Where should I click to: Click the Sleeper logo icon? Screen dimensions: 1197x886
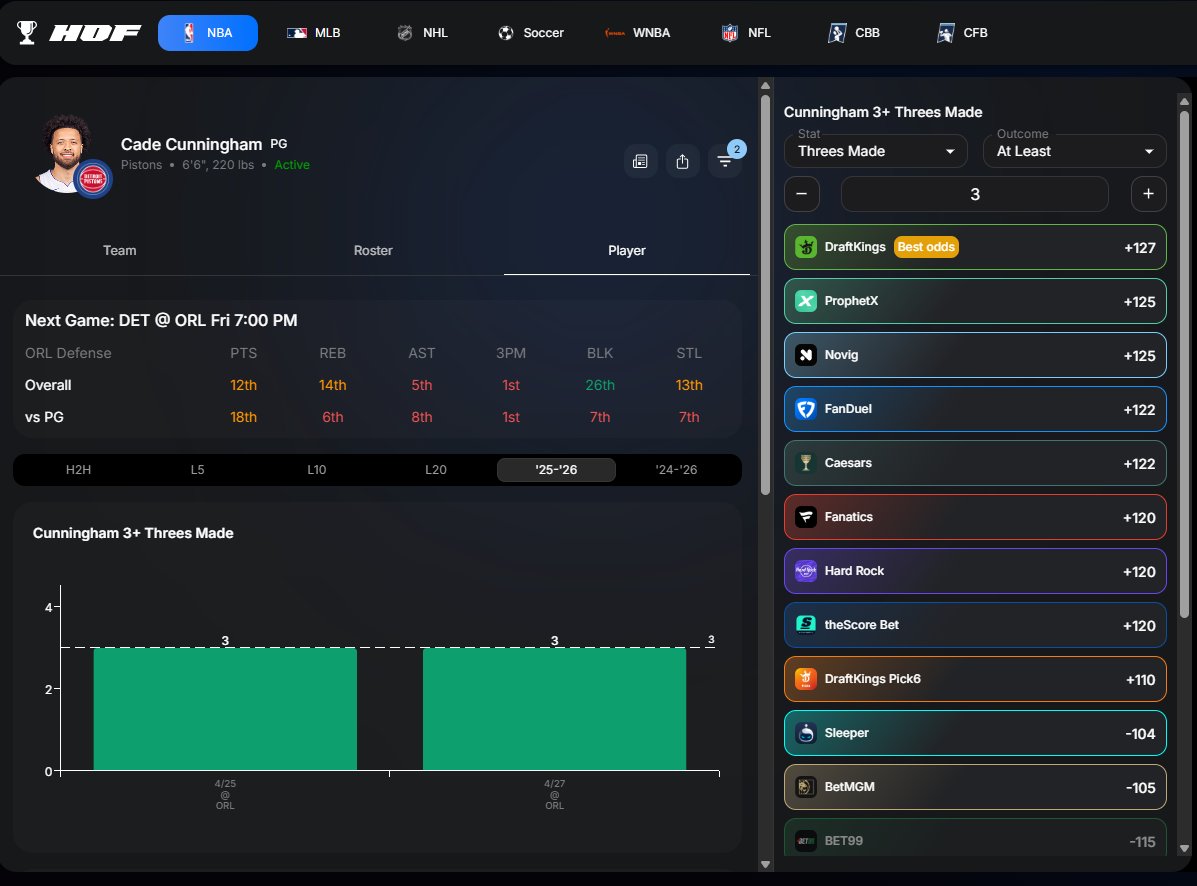pos(805,733)
